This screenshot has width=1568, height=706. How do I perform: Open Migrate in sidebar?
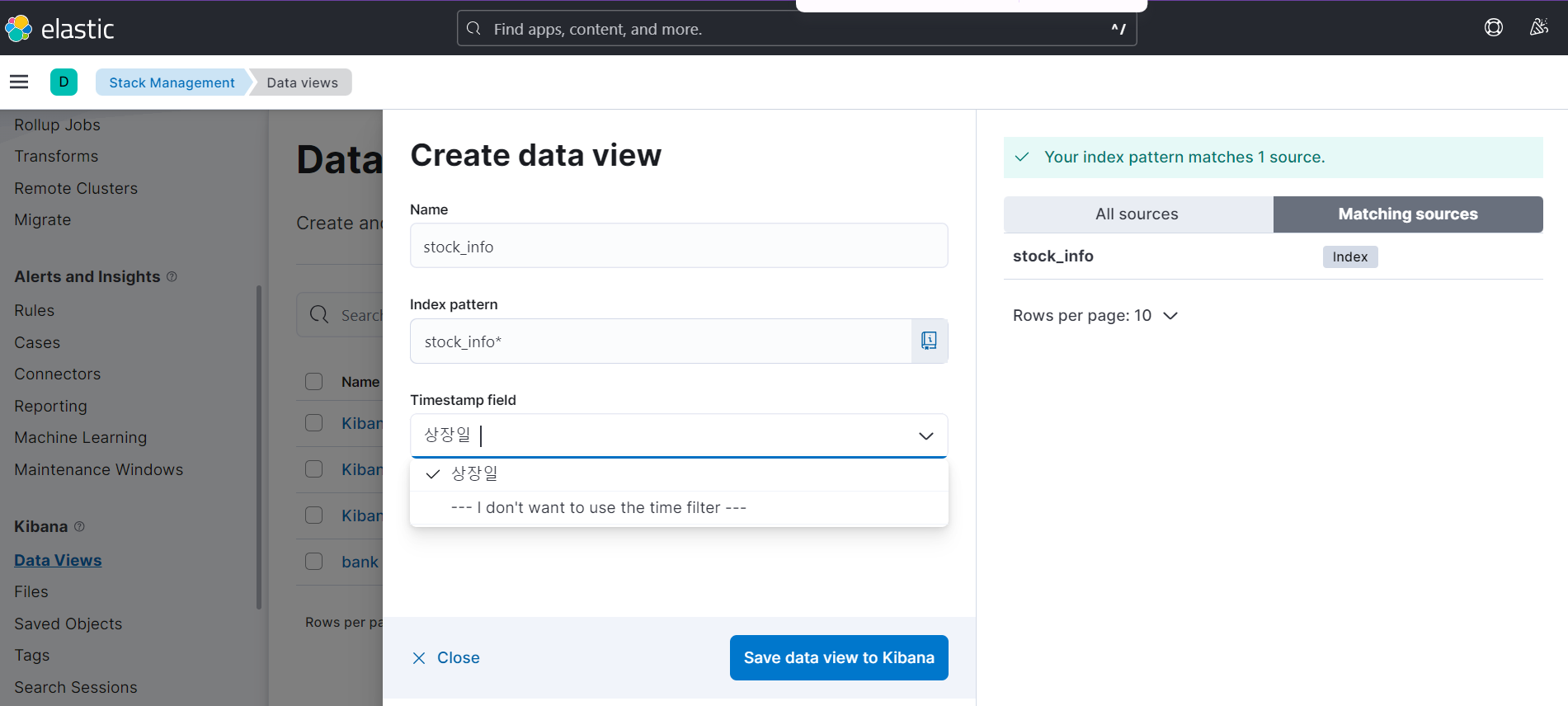coord(43,219)
